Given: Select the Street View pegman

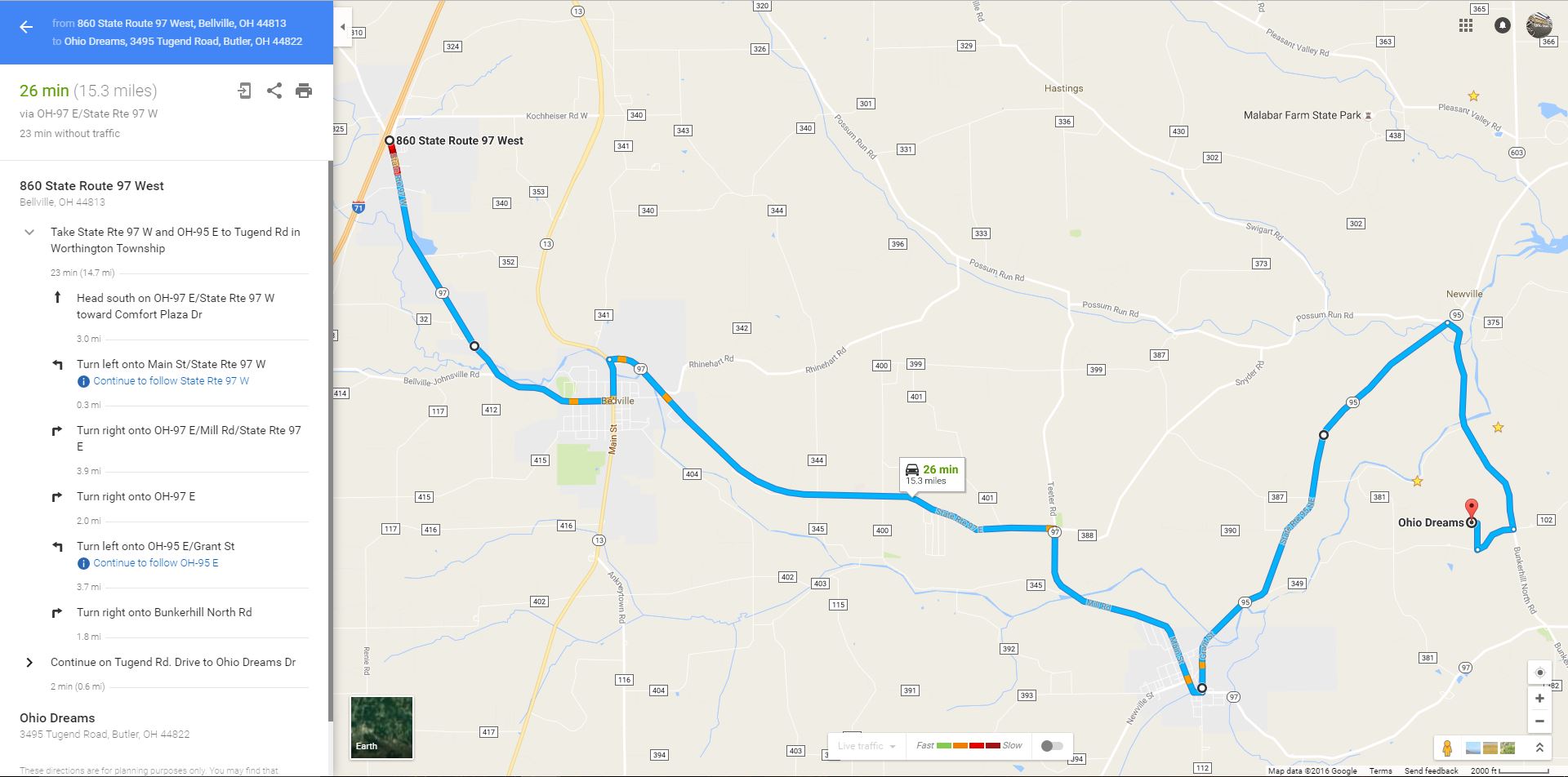Looking at the screenshot, I should 1447,748.
